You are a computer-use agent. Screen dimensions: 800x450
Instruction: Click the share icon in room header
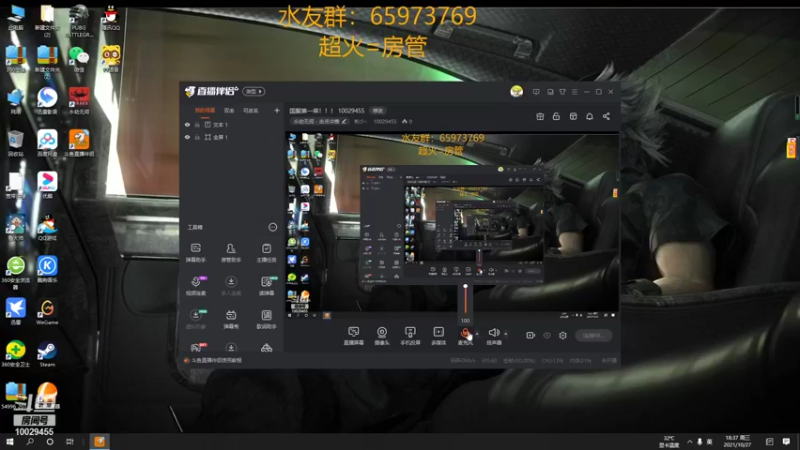coord(606,116)
